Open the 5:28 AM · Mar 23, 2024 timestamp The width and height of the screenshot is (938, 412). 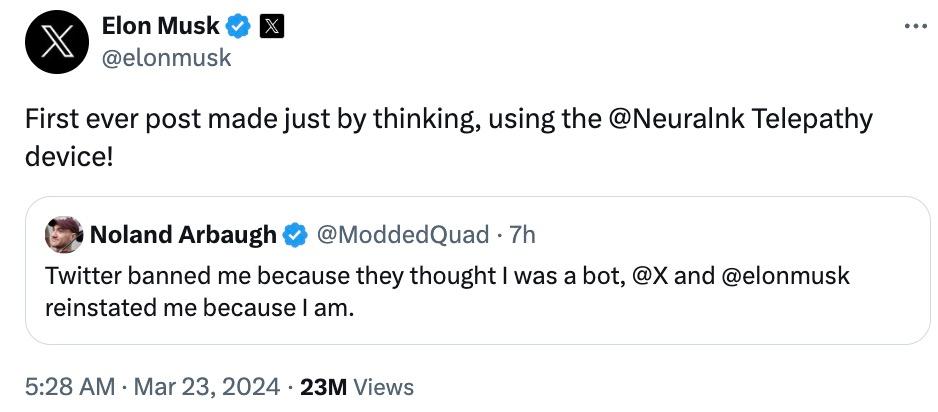point(151,387)
